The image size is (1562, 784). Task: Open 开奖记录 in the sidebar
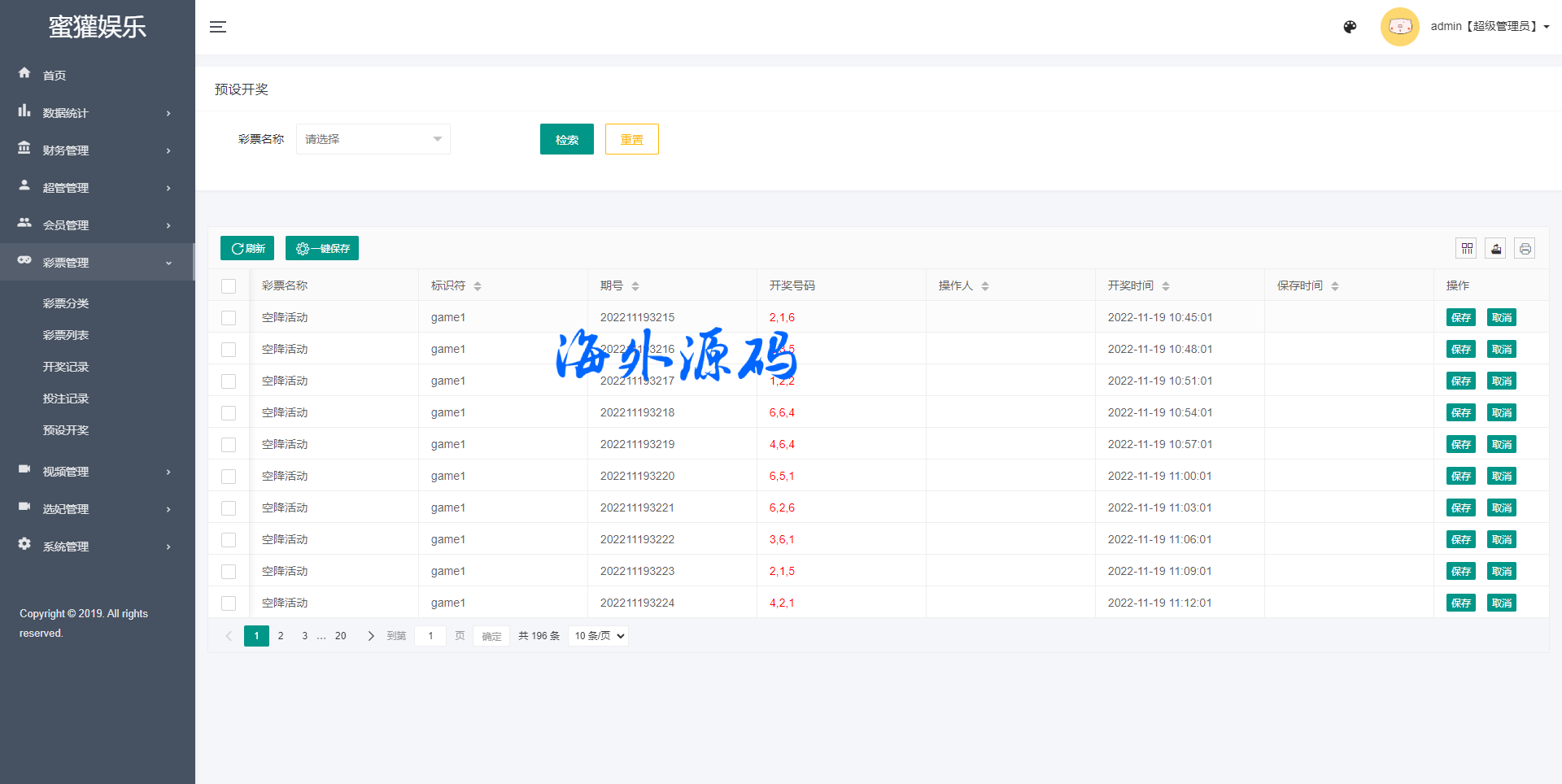(x=66, y=367)
